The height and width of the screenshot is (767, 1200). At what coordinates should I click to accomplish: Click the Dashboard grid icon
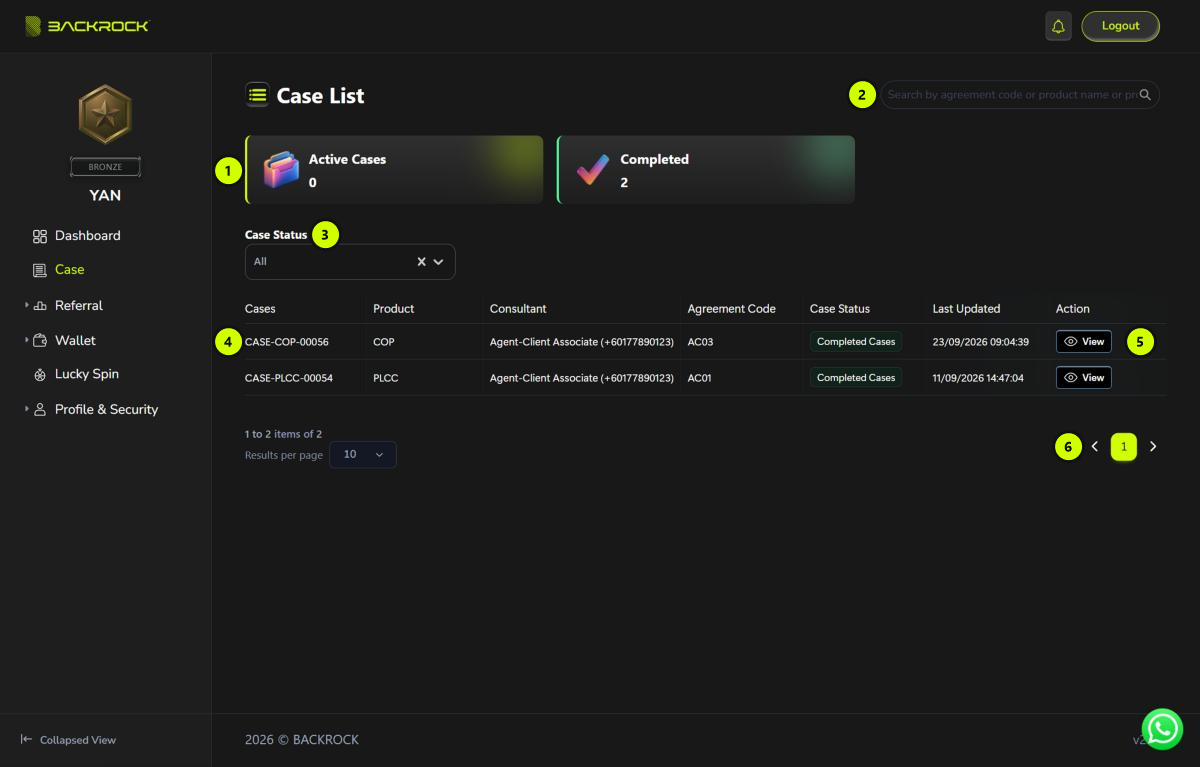tap(40, 236)
